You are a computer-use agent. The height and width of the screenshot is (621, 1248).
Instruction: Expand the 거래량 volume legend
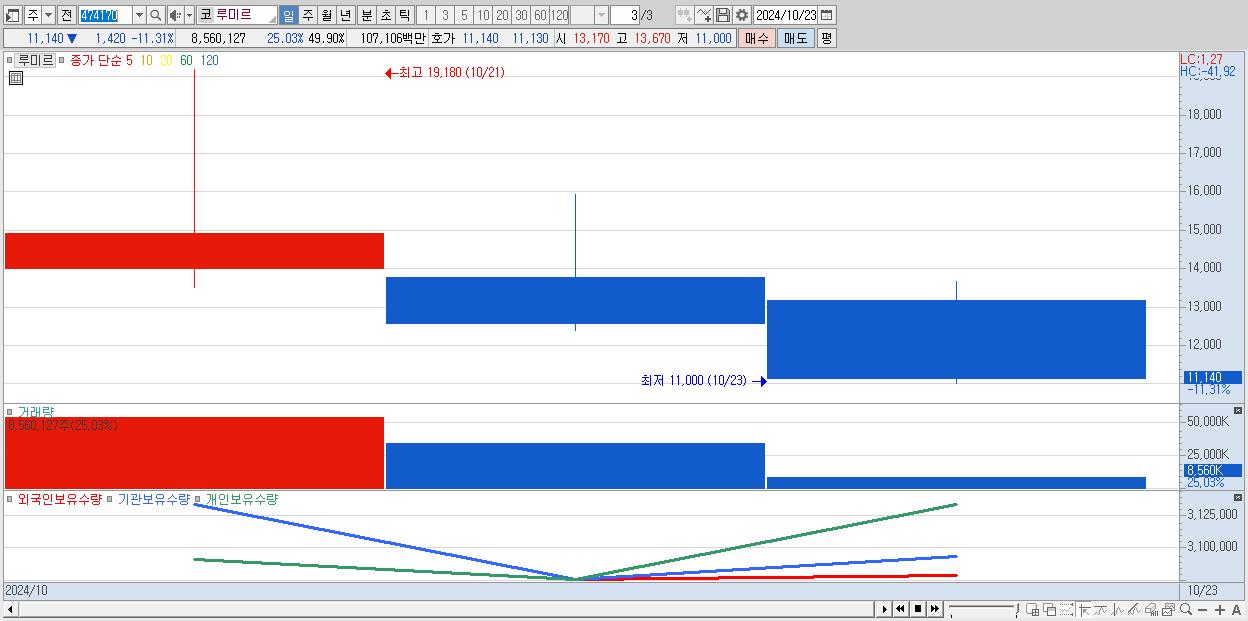coord(10,411)
